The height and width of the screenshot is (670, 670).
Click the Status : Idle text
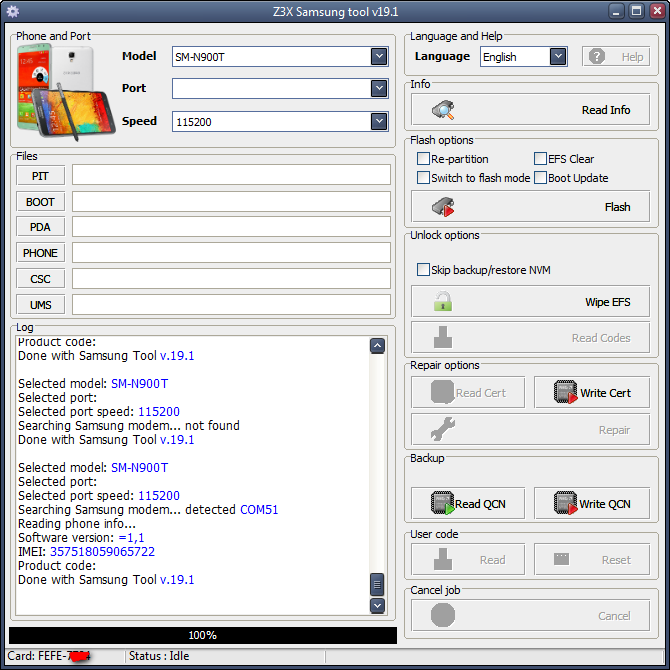159,656
